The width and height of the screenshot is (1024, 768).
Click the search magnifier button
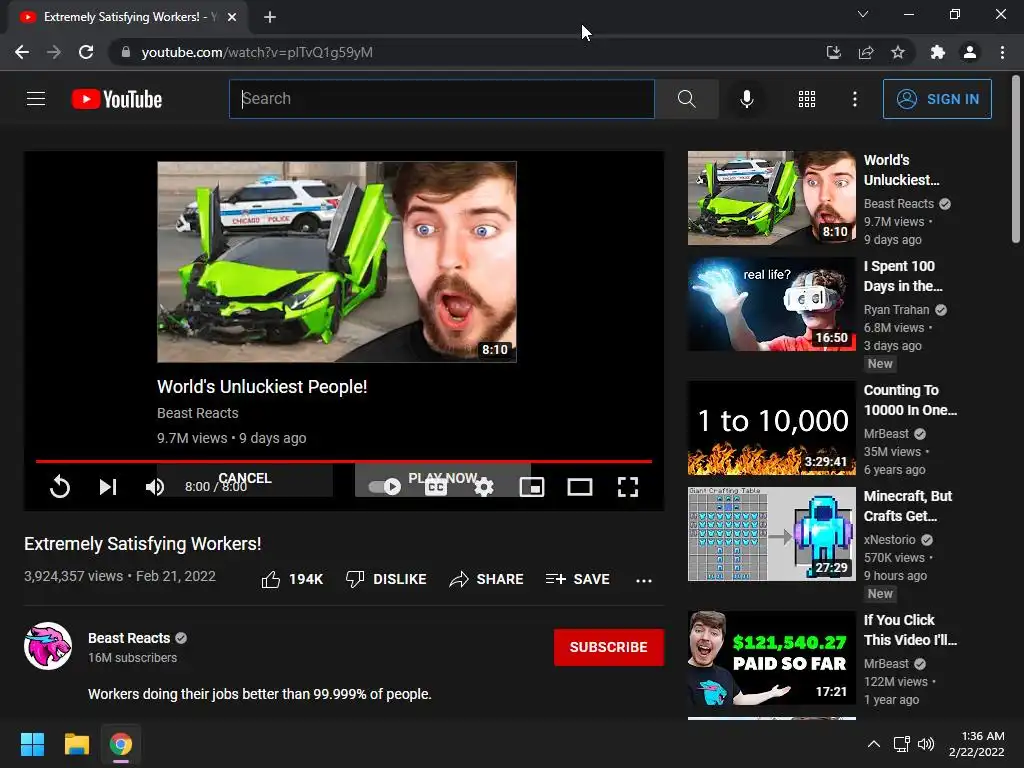[x=686, y=99]
